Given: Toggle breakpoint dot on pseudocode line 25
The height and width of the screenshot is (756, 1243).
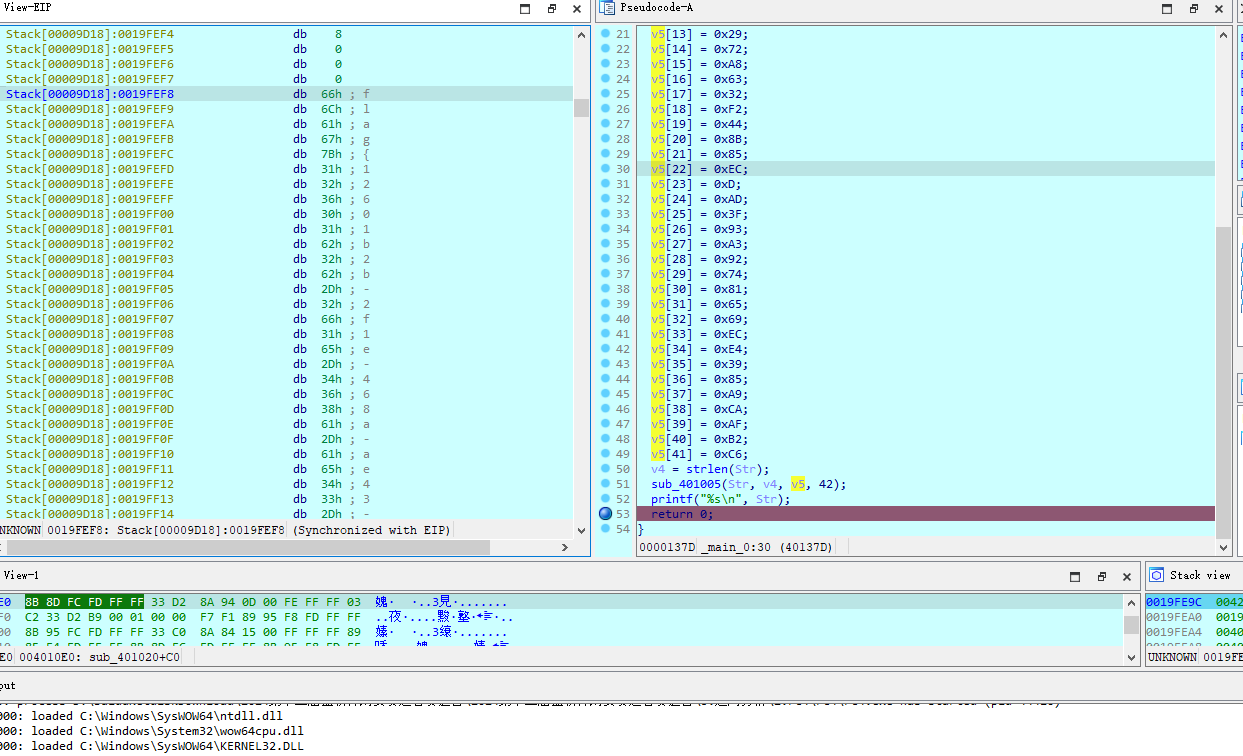Looking at the screenshot, I should (x=606, y=94).
